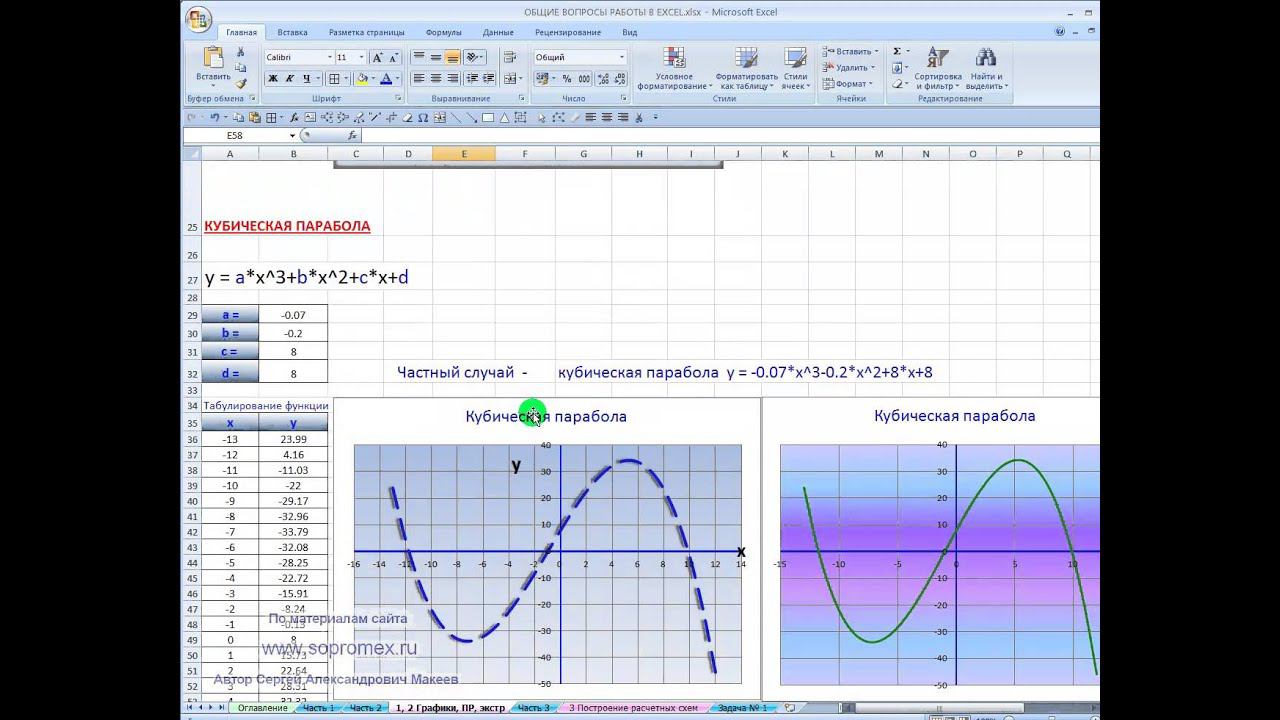Toggle center text alignment
The width and height of the screenshot is (1280, 720).
(436, 78)
